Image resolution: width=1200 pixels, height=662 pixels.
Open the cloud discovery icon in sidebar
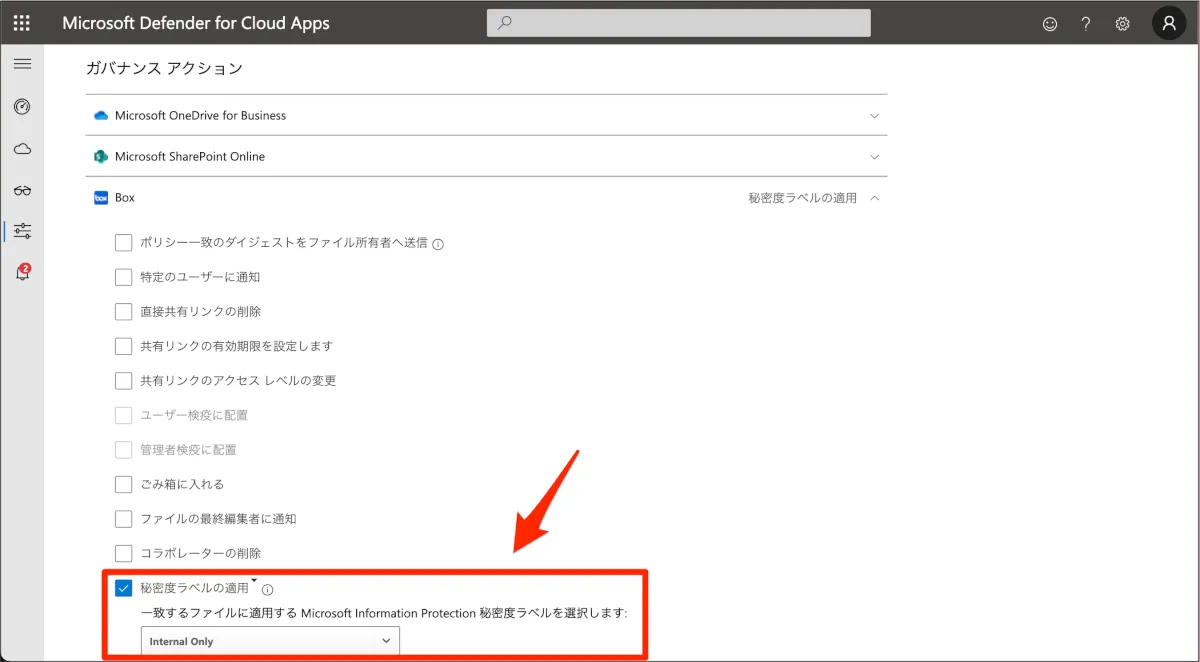point(22,149)
